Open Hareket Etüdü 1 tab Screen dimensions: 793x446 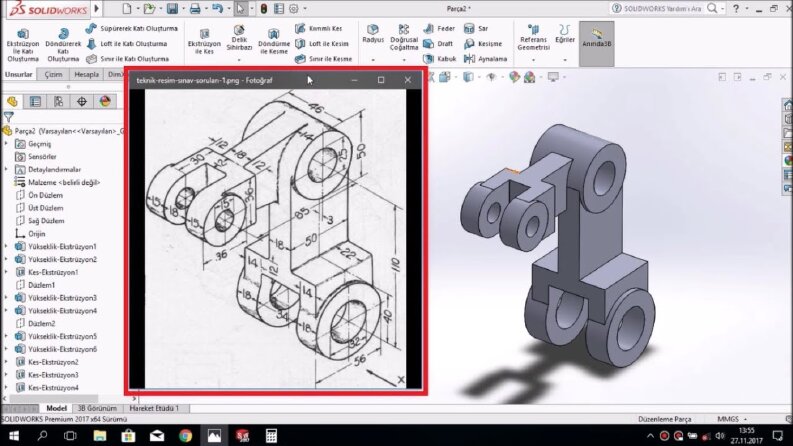(x=154, y=408)
